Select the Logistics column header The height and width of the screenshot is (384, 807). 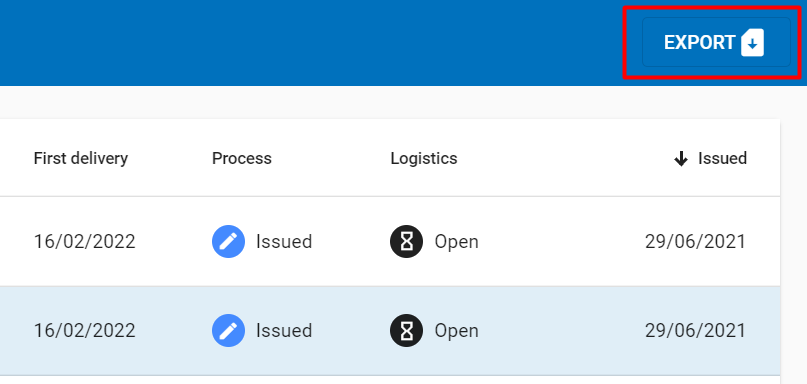pyautogui.click(x=424, y=158)
